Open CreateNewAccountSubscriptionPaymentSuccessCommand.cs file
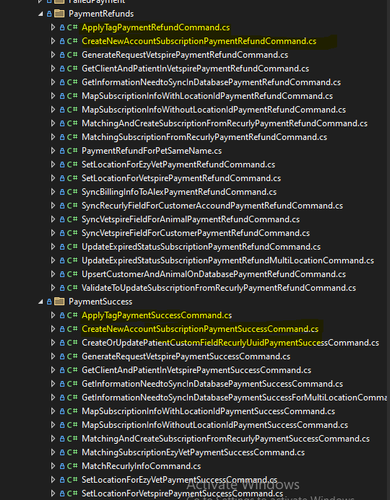 coord(200,329)
